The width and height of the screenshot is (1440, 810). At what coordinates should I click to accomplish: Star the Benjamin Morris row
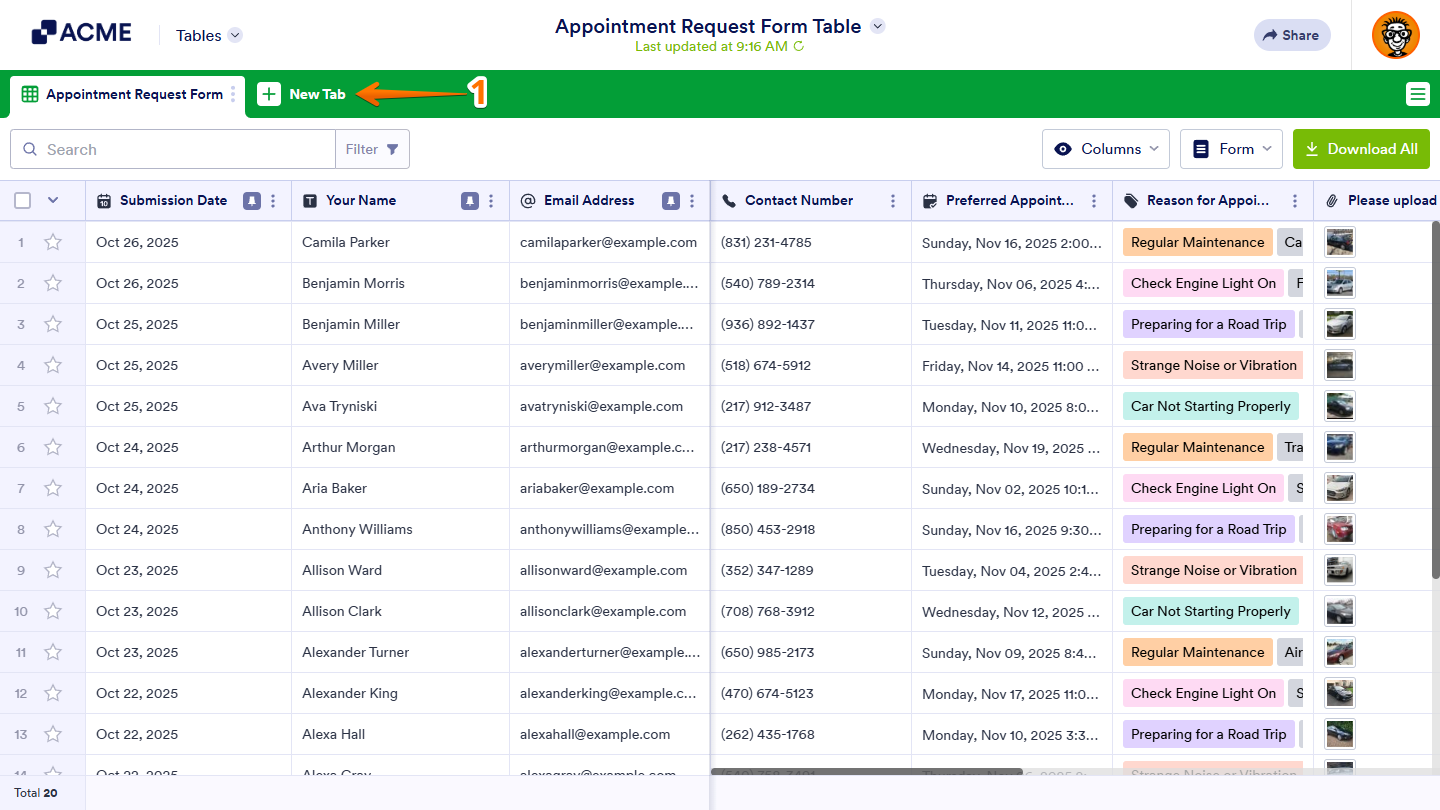53,283
